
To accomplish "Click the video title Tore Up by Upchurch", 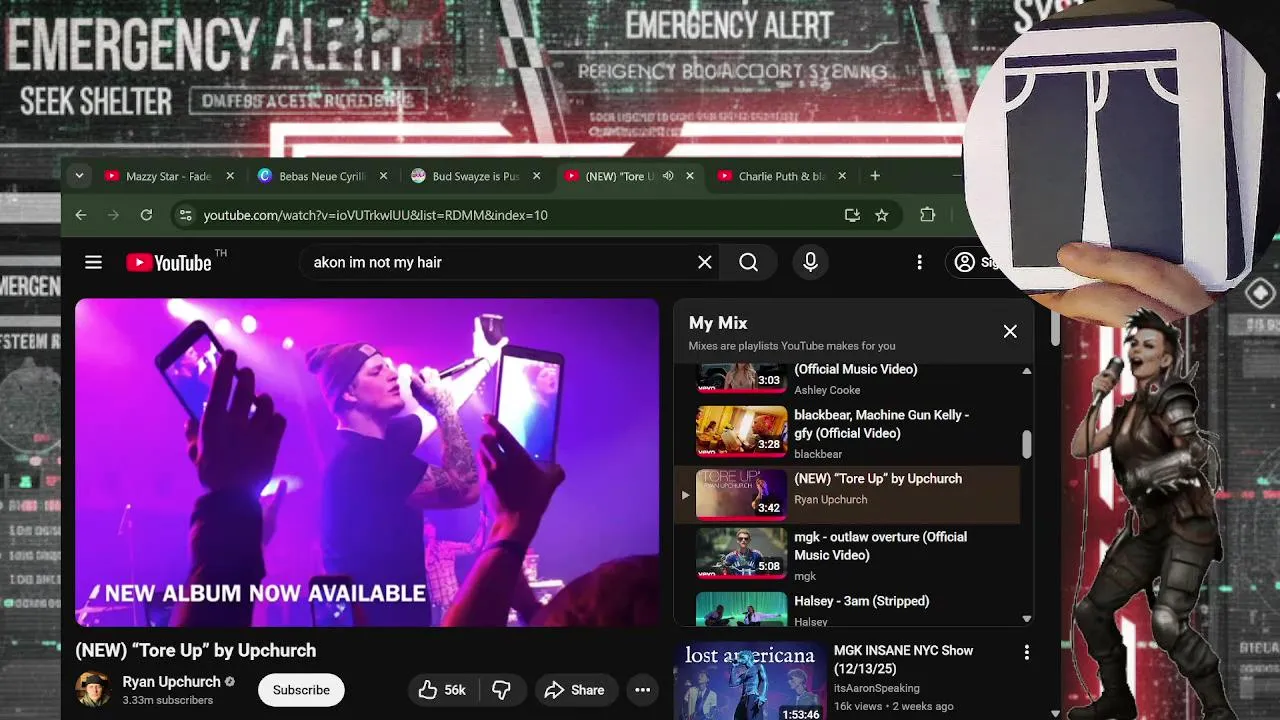I will click(x=196, y=650).
